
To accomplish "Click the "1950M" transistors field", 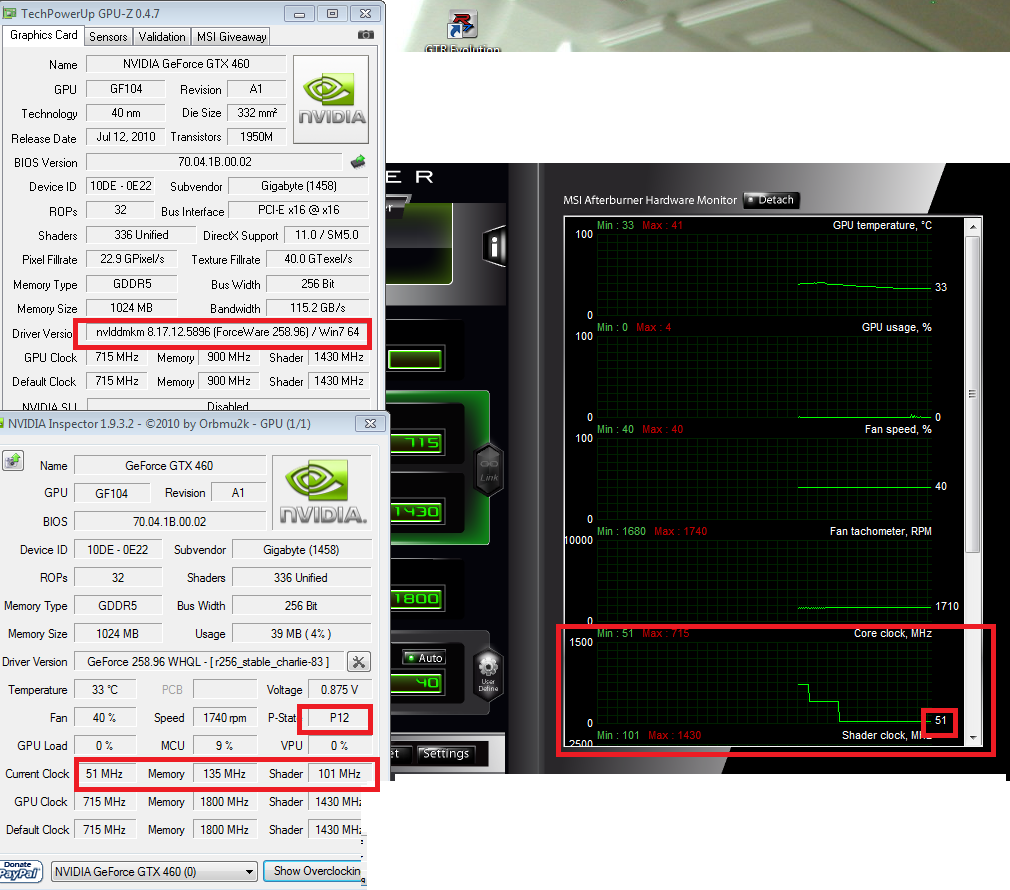I will coord(256,137).
